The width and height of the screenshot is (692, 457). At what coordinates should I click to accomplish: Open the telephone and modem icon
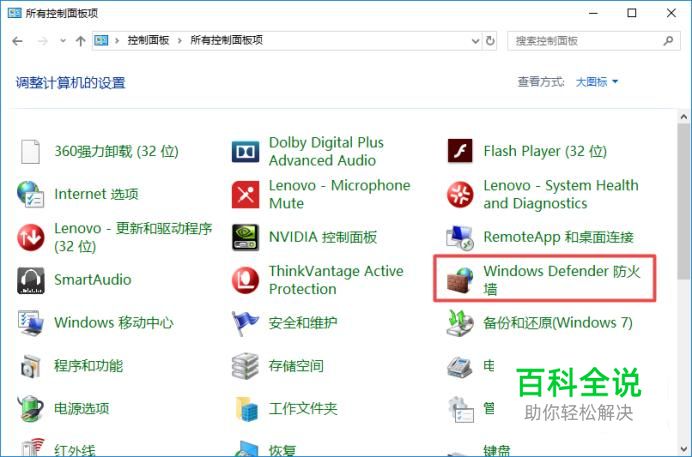click(460, 367)
